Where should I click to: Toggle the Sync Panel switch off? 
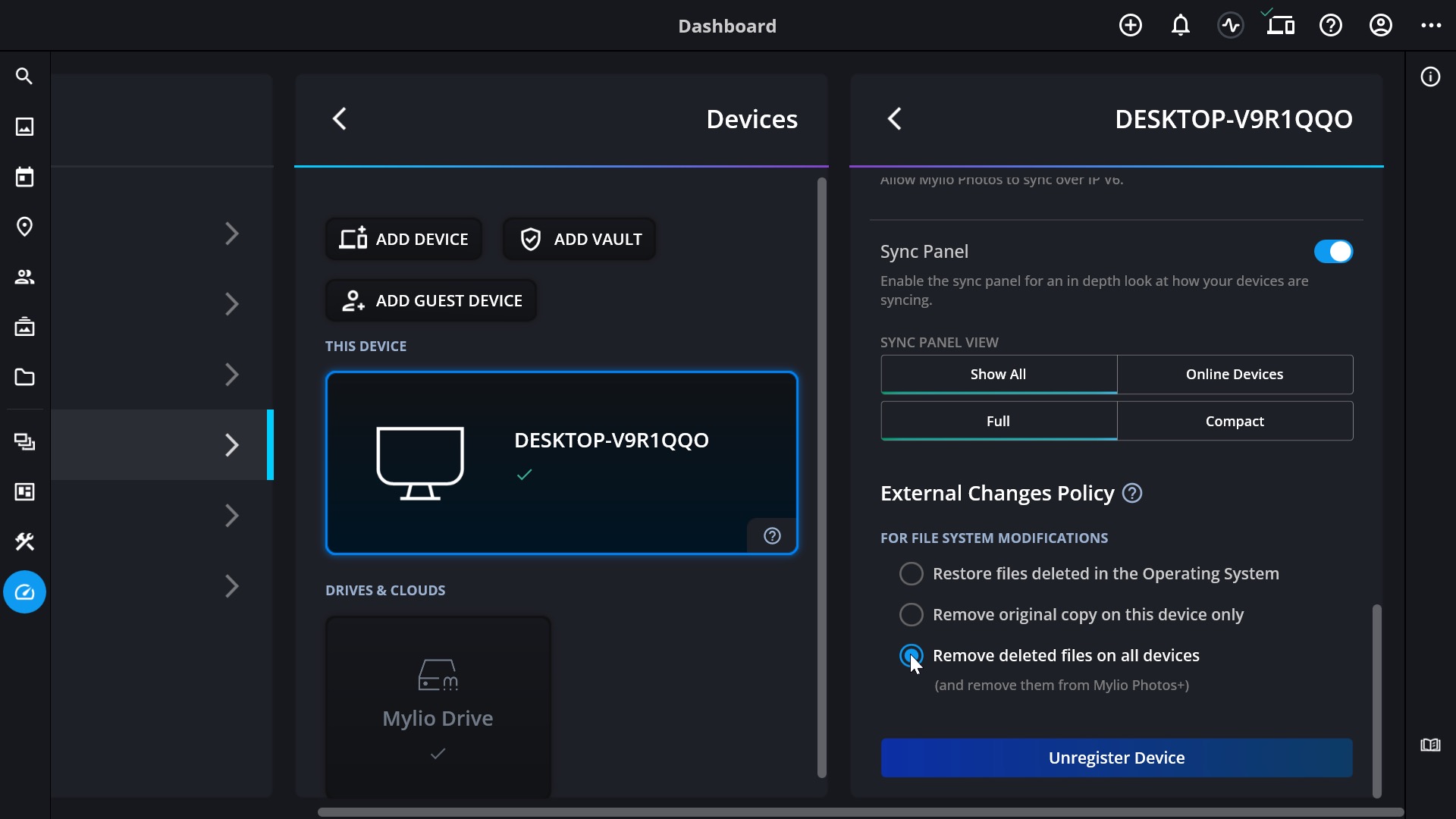1333,252
